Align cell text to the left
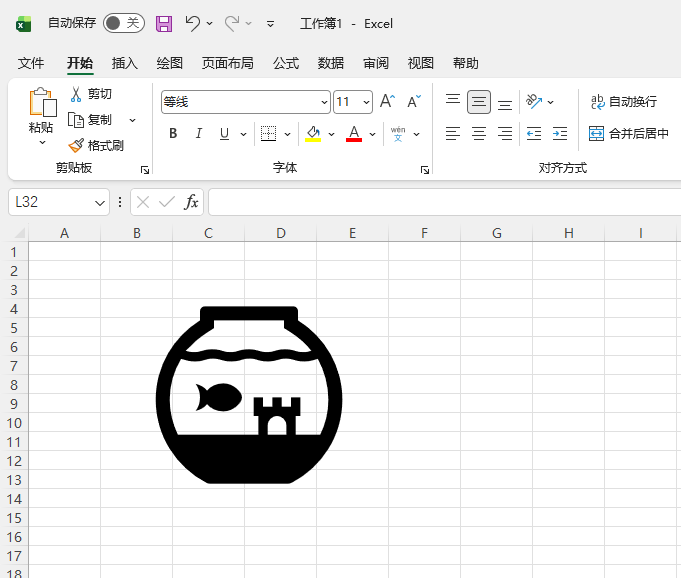This screenshot has width=681, height=578. (x=453, y=134)
